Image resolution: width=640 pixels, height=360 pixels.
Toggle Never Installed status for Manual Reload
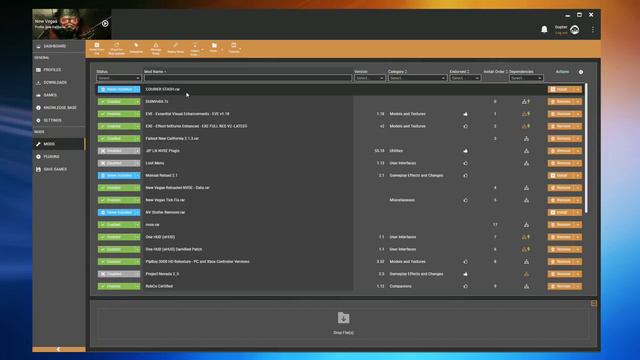116,176
